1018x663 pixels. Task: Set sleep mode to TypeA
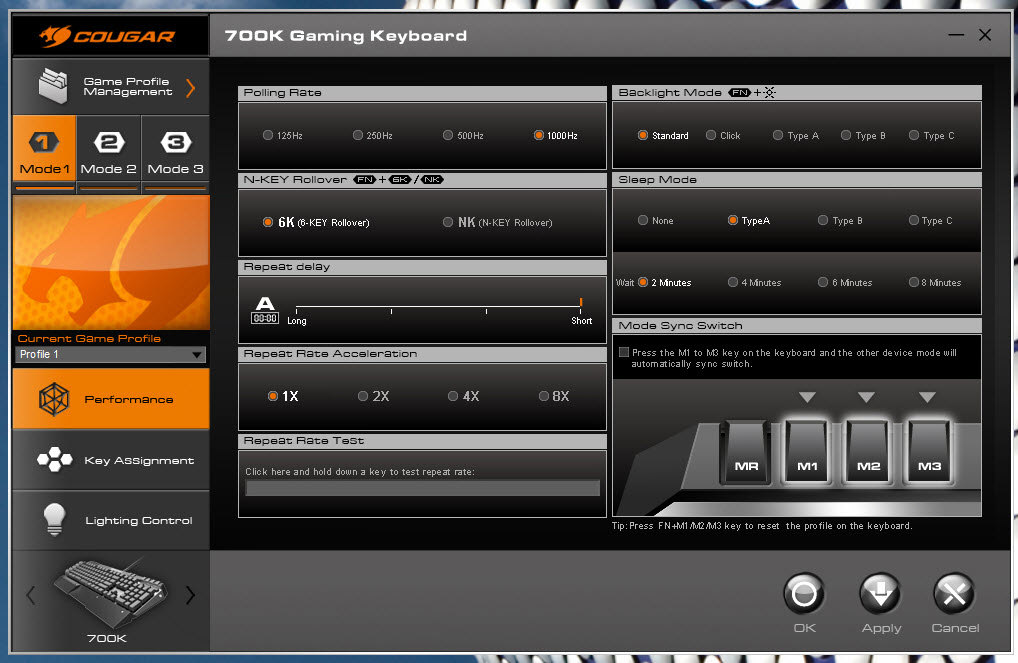(733, 220)
